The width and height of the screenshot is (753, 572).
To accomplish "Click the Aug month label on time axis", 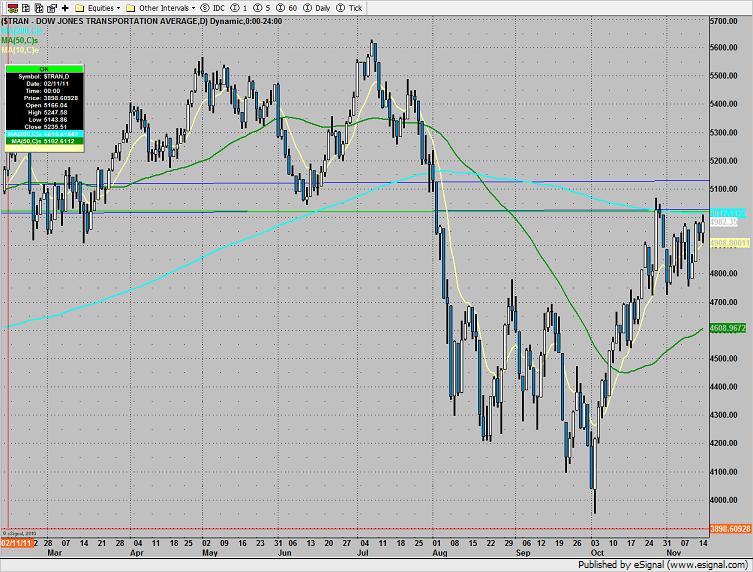I will [x=439, y=553].
